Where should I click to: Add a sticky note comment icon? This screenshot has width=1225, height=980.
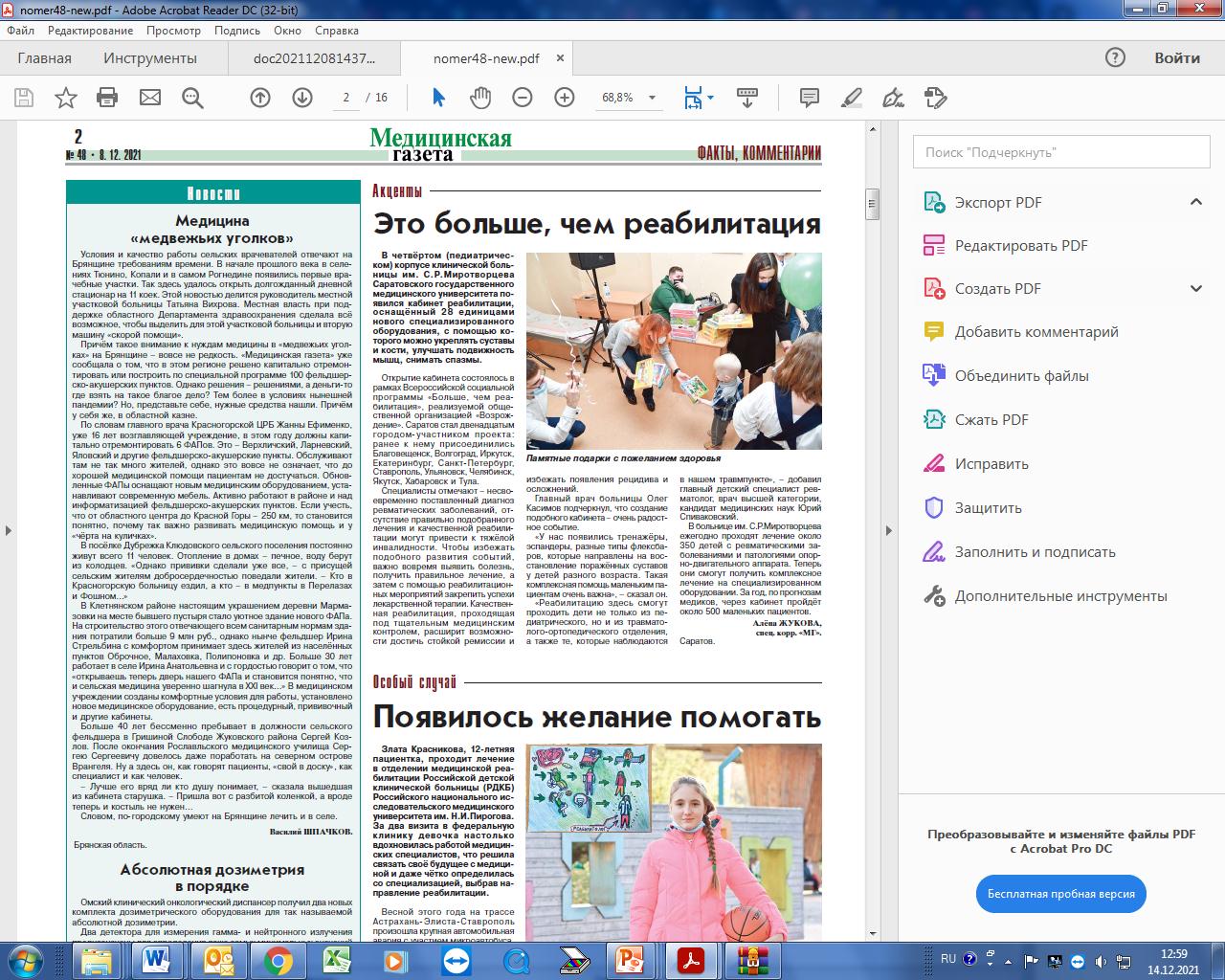[810, 98]
